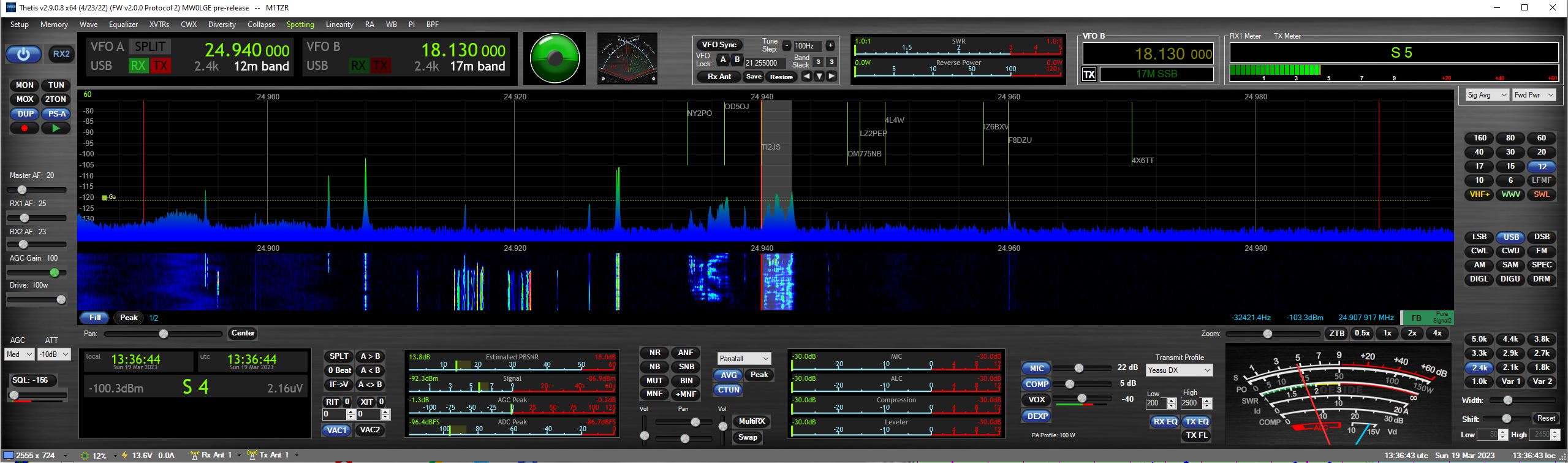Open the Memory menu

pyautogui.click(x=54, y=25)
